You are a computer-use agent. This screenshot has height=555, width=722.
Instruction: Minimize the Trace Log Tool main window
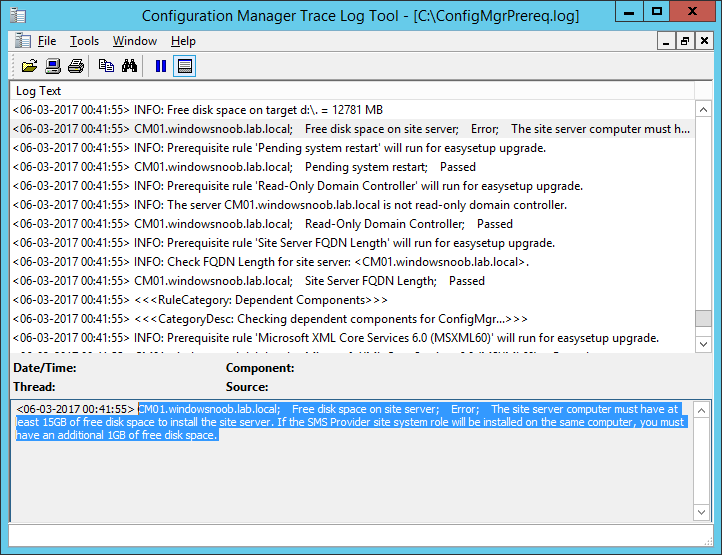pyautogui.click(x=629, y=12)
